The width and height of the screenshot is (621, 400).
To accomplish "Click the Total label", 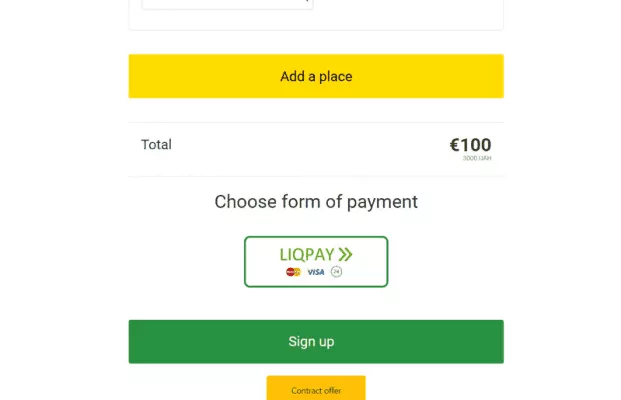I will click(157, 145).
